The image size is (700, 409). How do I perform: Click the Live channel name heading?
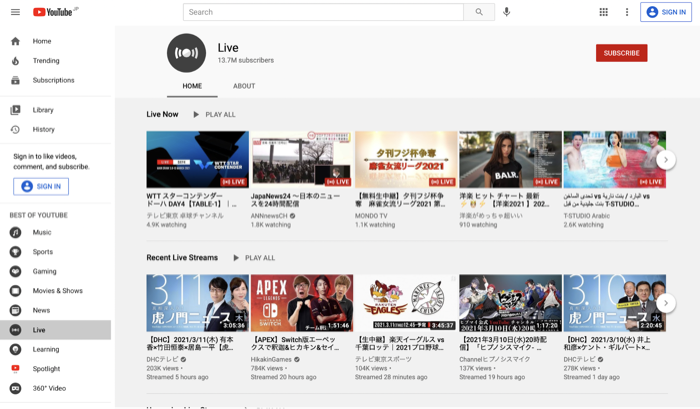coord(228,48)
